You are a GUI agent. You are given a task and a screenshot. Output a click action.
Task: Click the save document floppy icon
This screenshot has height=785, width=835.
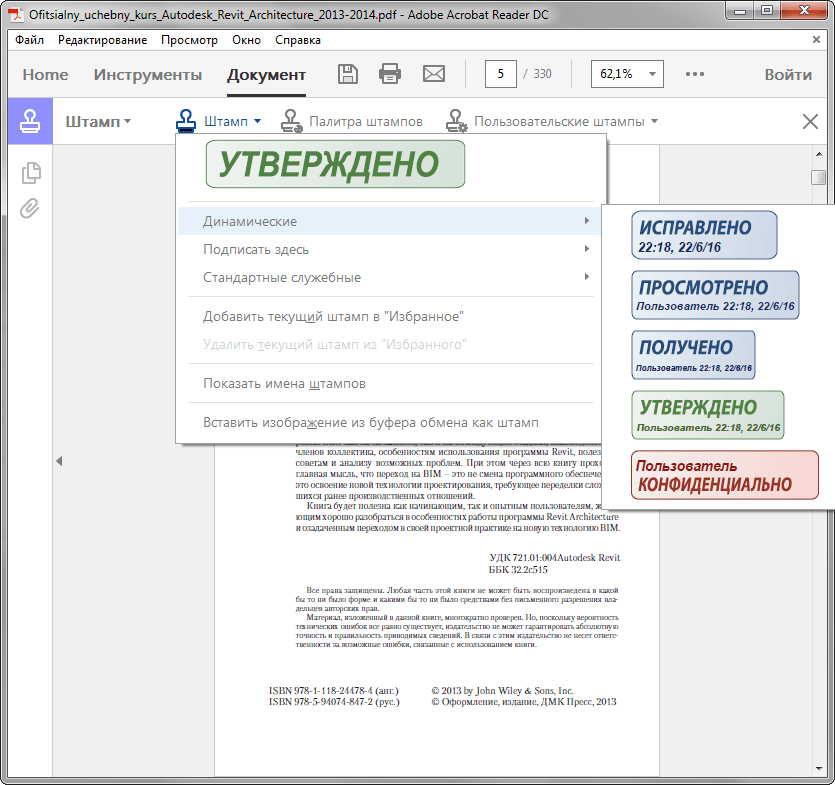click(348, 74)
